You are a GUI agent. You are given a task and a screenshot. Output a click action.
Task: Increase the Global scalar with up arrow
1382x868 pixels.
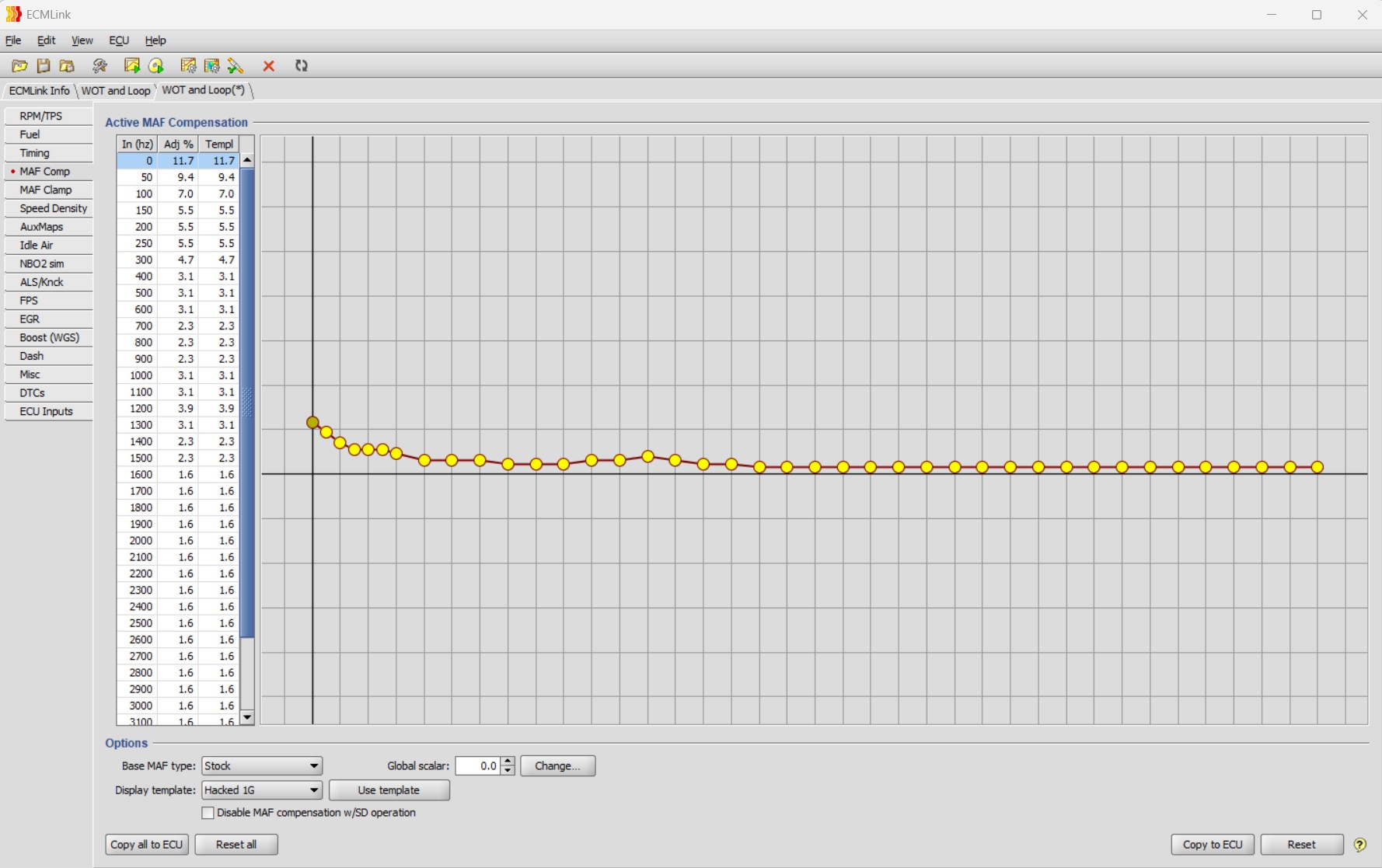tap(508, 761)
